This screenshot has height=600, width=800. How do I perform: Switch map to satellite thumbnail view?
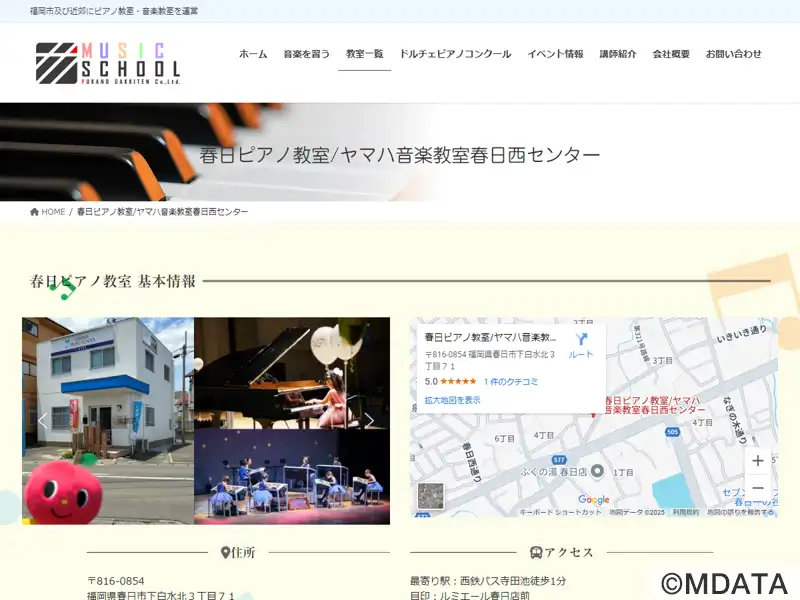[x=431, y=495]
